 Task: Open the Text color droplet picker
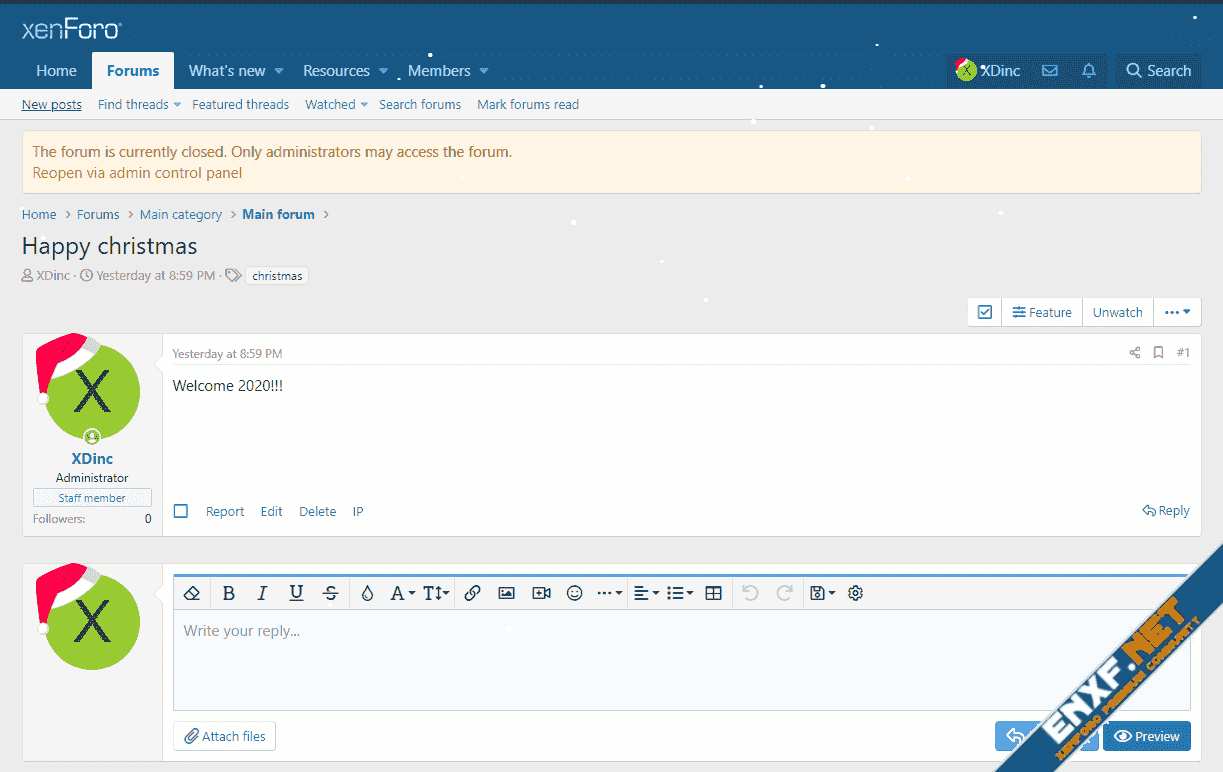click(x=367, y=593)
